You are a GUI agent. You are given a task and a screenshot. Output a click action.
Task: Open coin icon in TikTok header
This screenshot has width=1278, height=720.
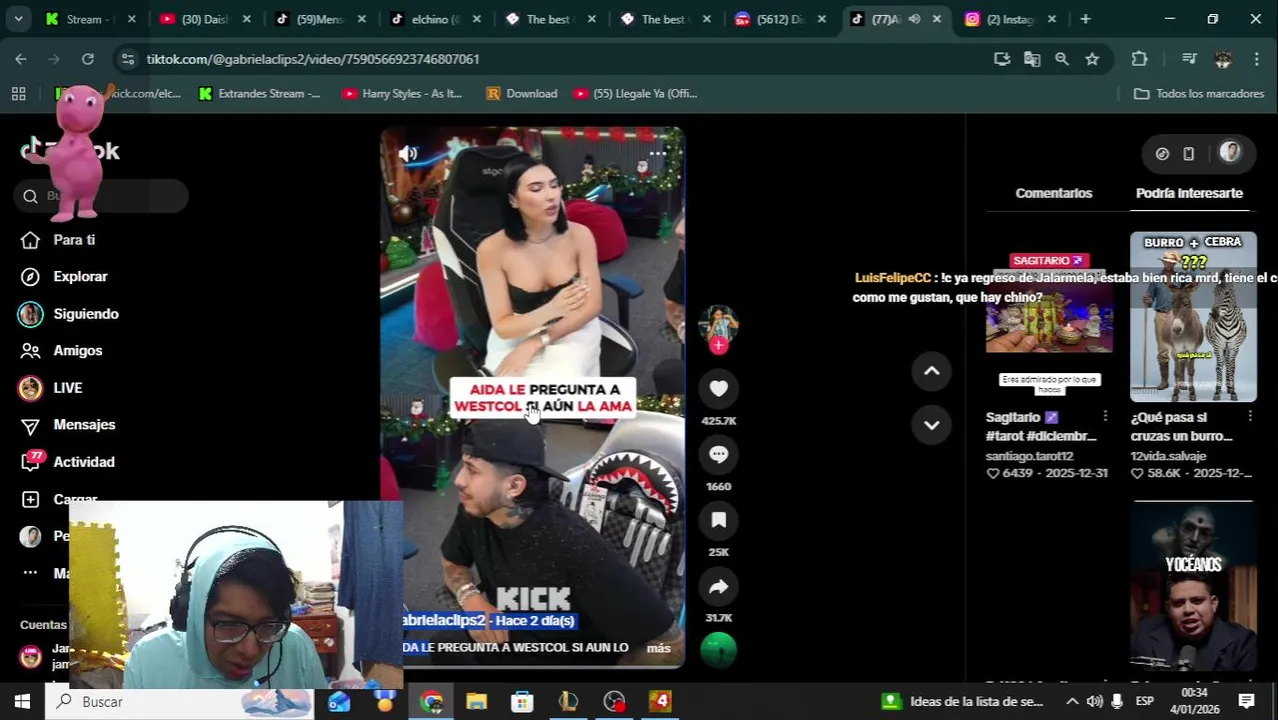1162,154
